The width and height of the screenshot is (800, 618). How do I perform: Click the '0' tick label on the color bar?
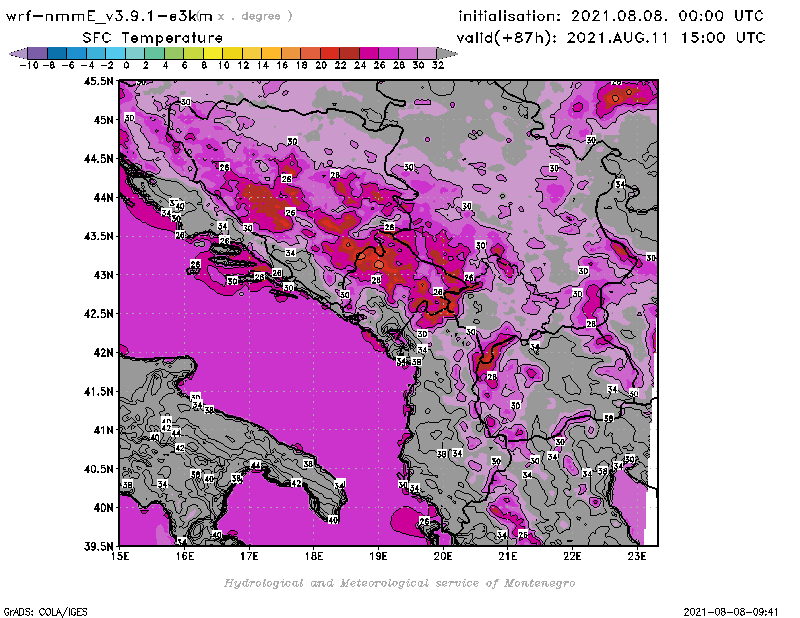(126, 65)
